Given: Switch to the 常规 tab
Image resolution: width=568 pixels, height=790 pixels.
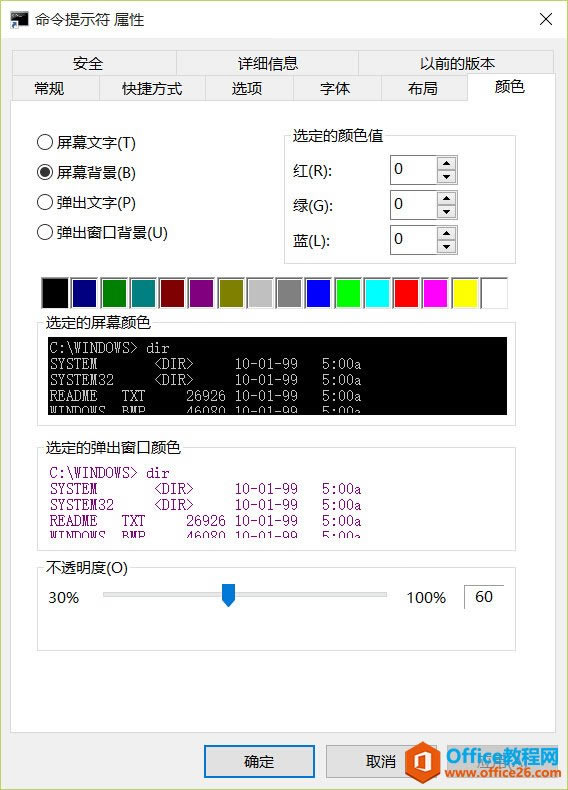Looking at the screenshot, I should coord(55,89).
